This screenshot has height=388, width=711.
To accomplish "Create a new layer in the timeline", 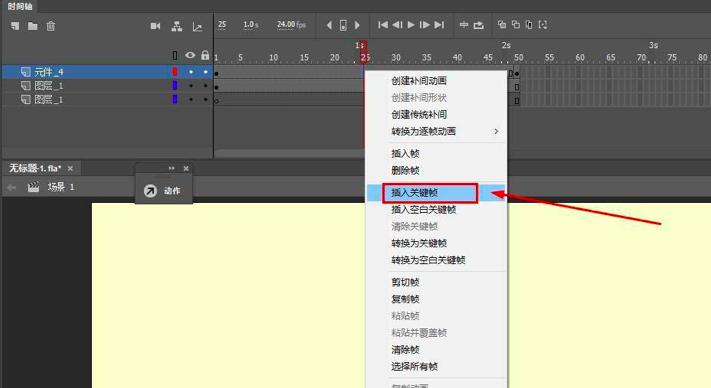I will tap(15, 26).
